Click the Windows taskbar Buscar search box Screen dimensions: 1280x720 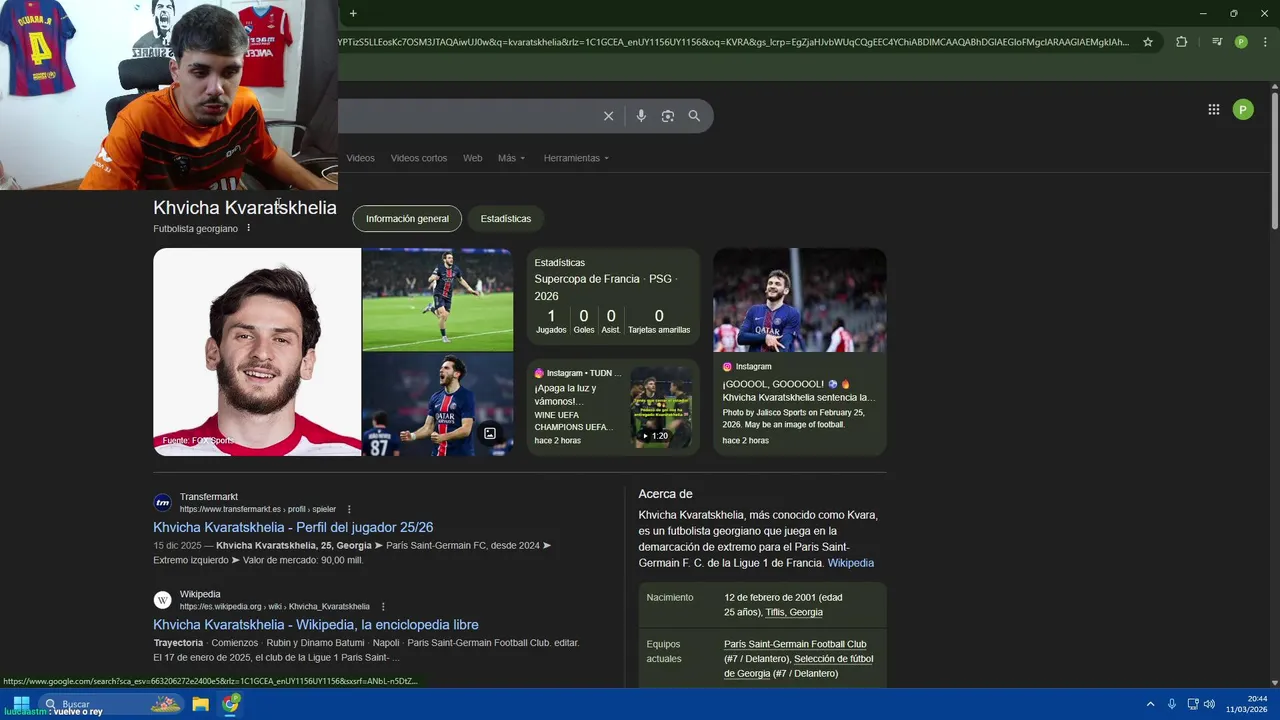[x=110, y=704]
